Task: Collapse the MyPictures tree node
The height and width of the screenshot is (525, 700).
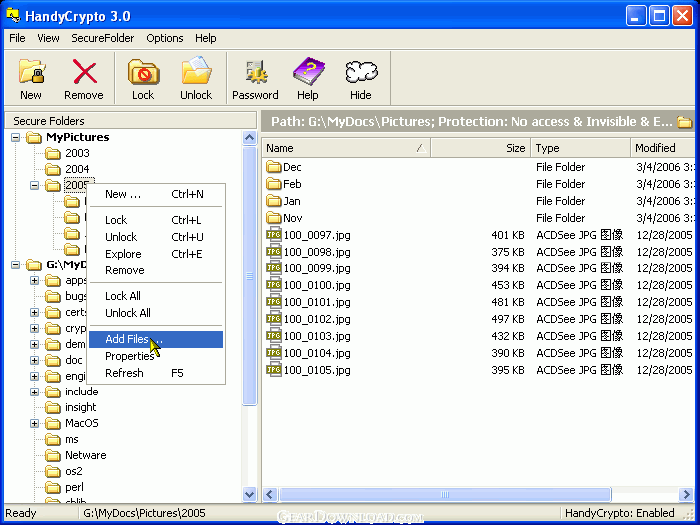Action: 16,138
